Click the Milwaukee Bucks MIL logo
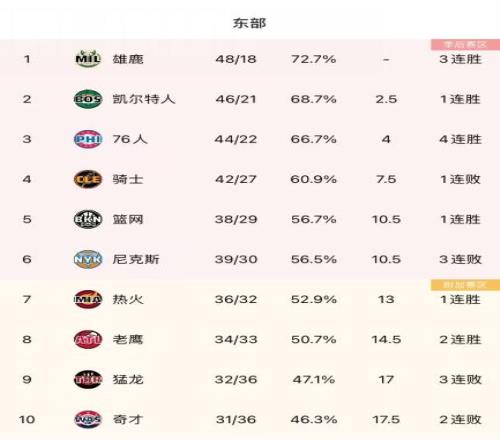 point(88,59)
